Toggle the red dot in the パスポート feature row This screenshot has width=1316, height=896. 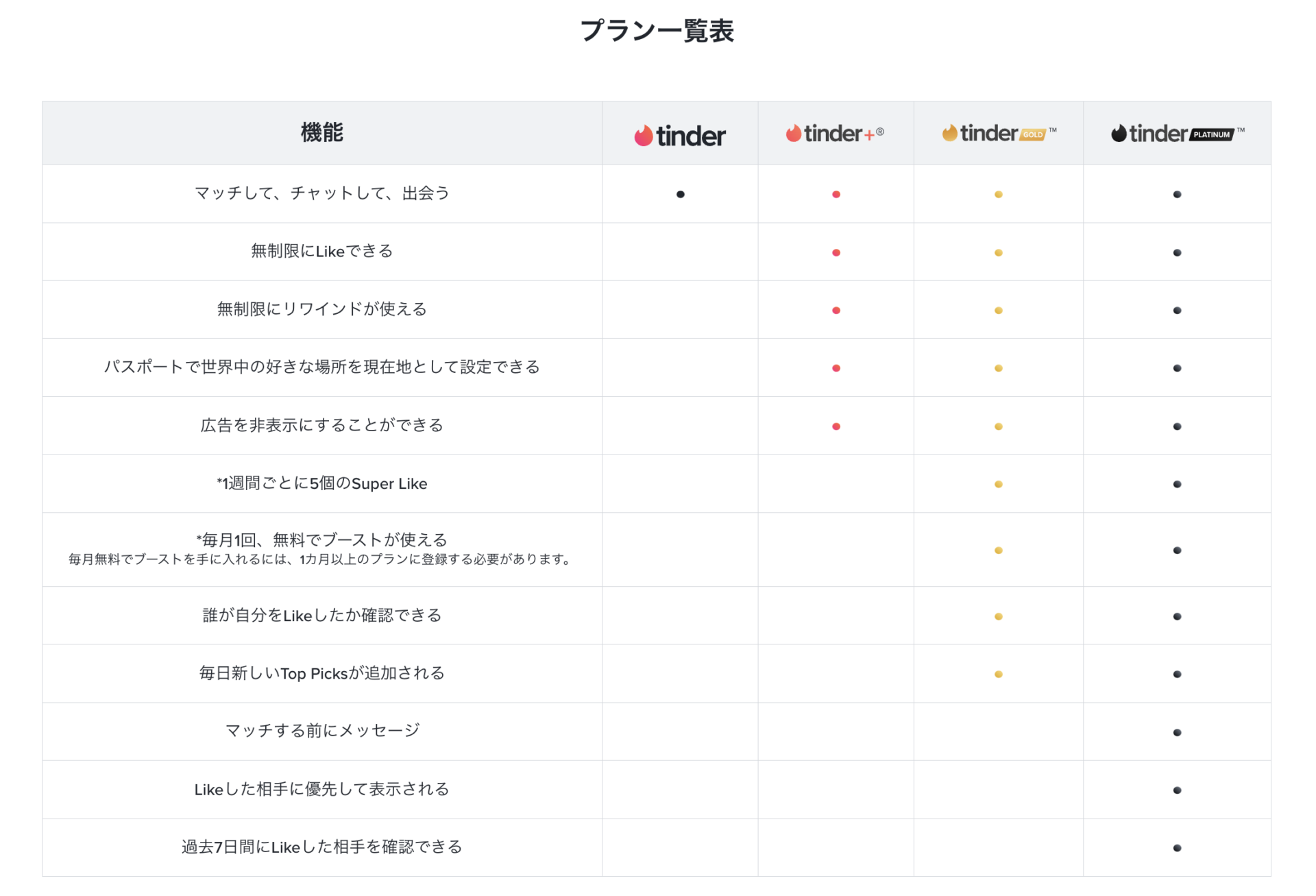click(x=836, y=367)
